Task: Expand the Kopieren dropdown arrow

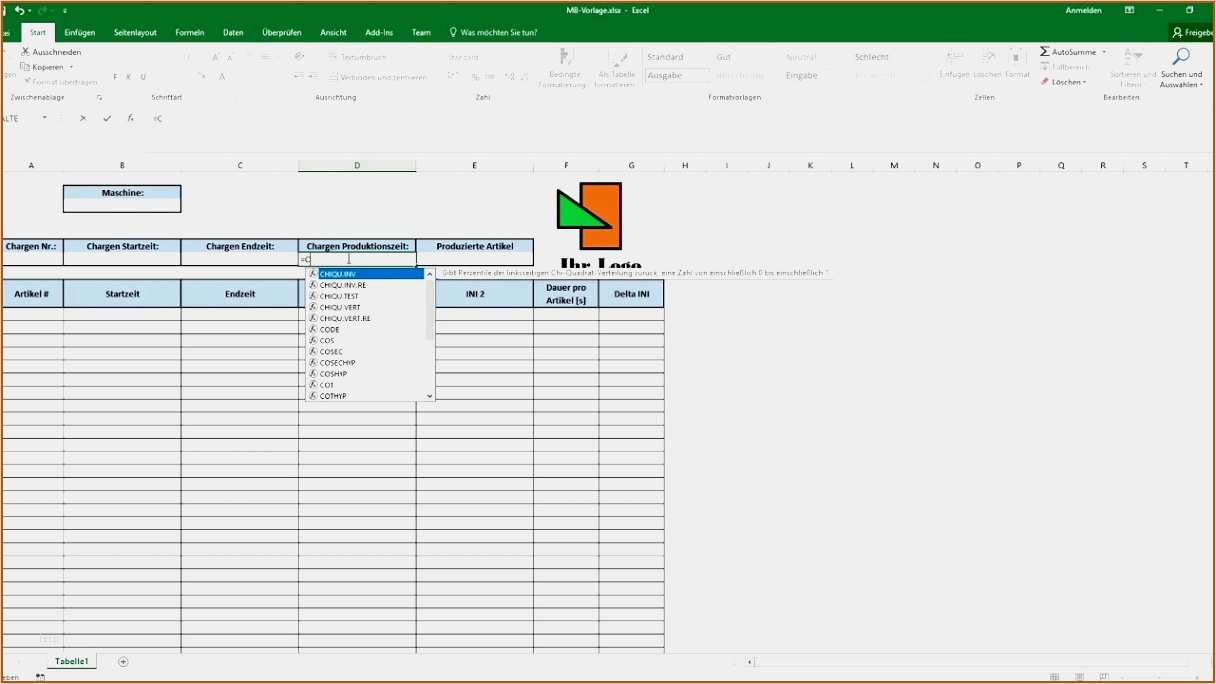Action: (x=71, y=67)
